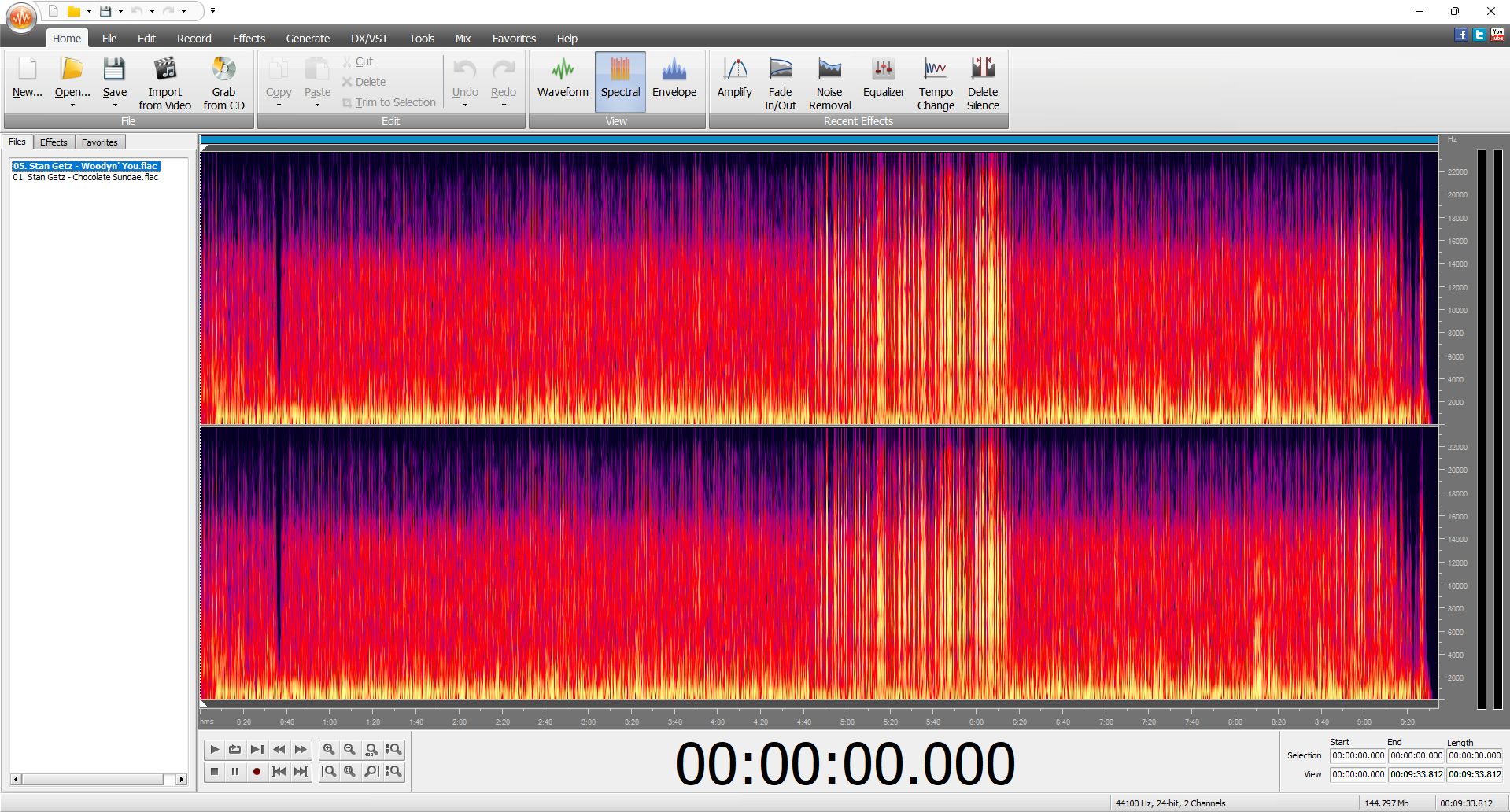Open the Tempo Change effect

936,83
